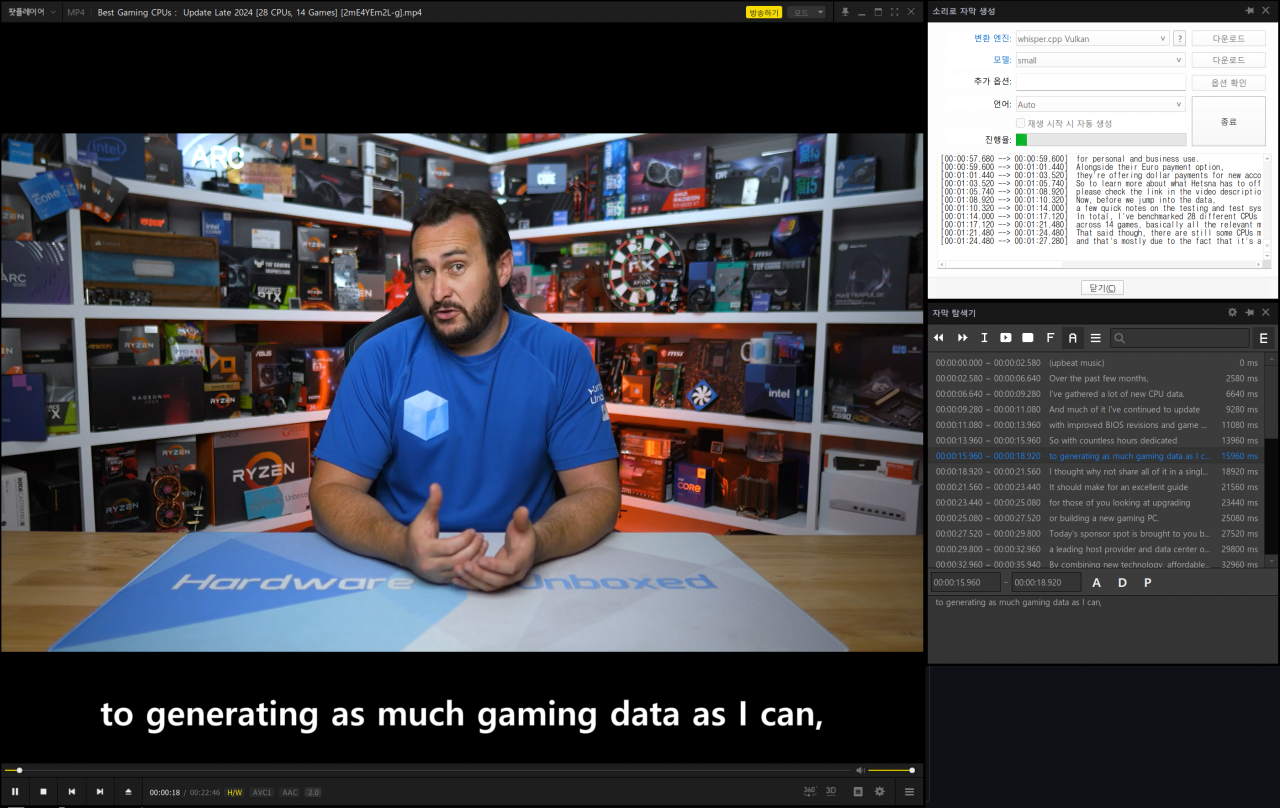The image size is (1280, 808).
Task: Enable 재생 시작 시 자동 생성 checkbox
Action: click(x=1020, y=123)
